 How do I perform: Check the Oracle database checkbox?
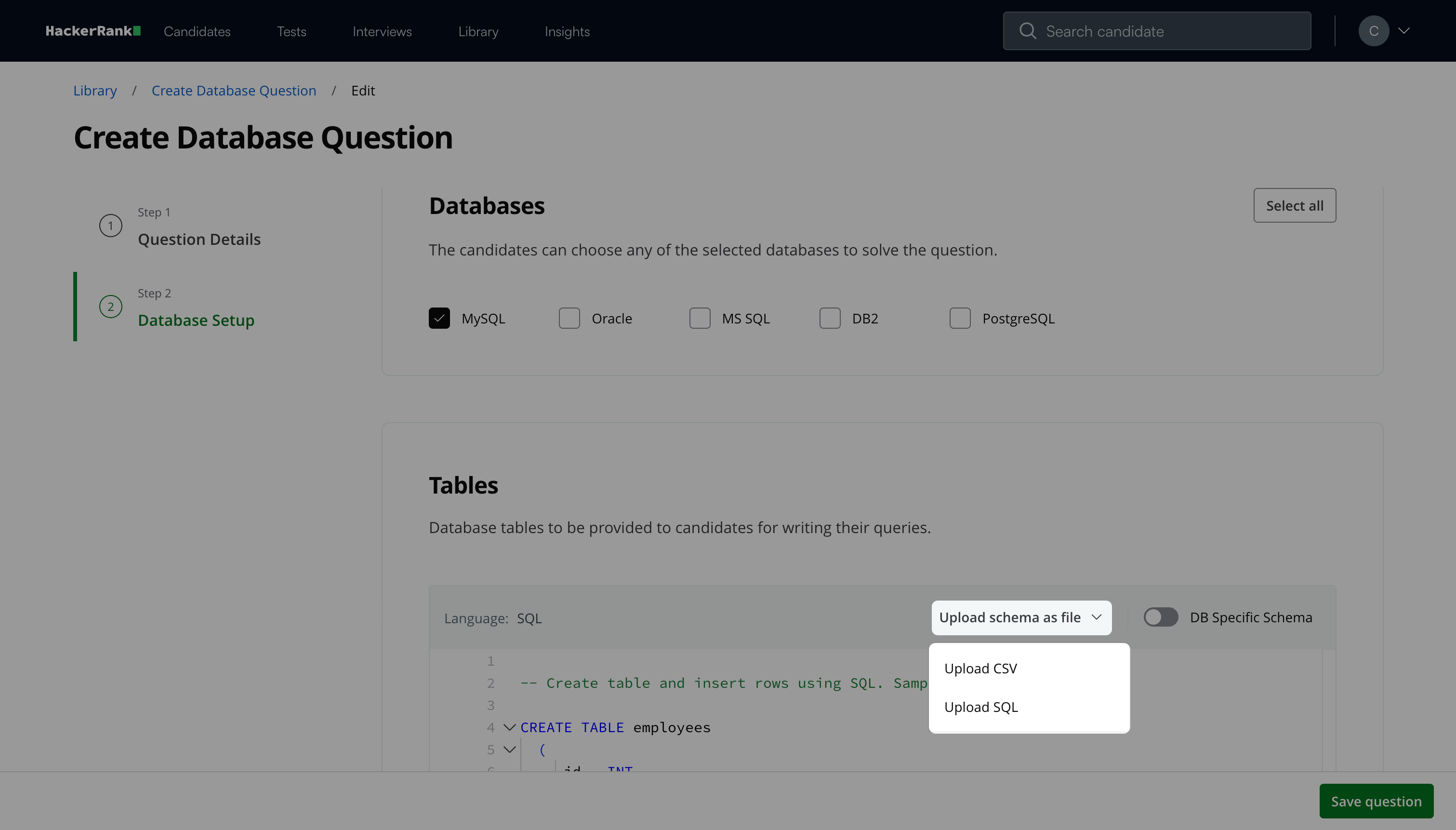point(569,318)
